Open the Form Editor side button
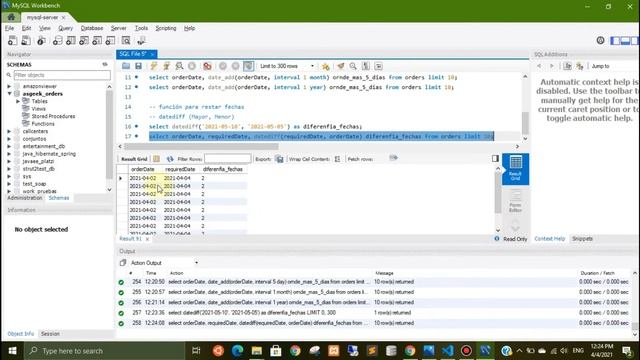640x360 pixels. pos(515,201)
